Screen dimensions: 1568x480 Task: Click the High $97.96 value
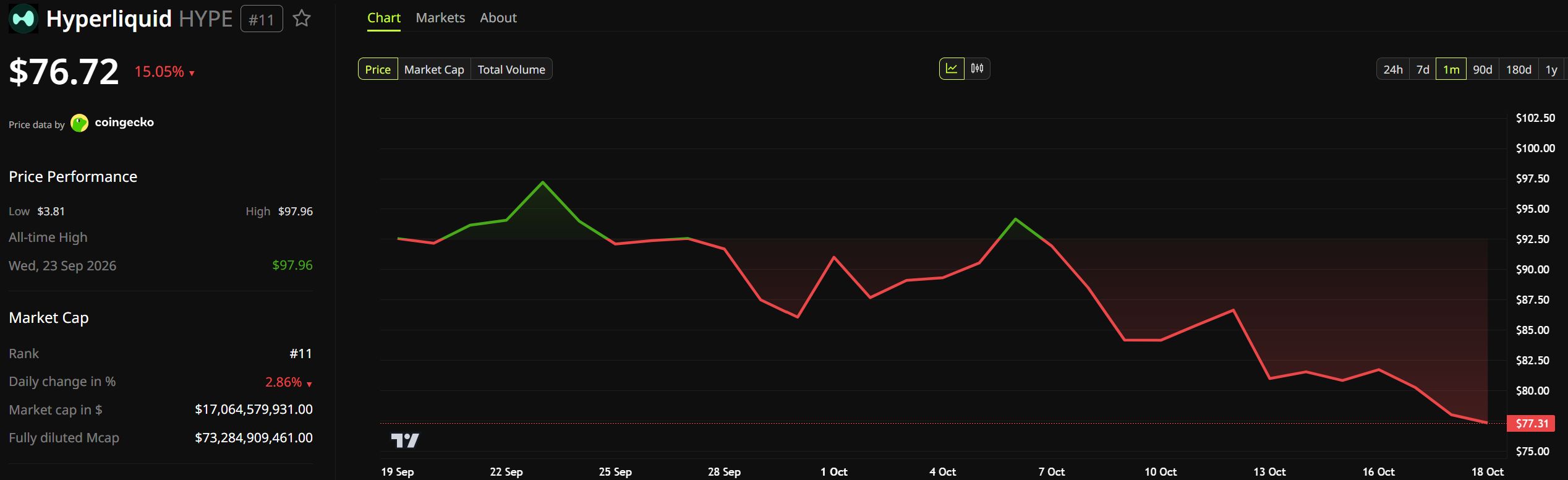tap(296, 212)
